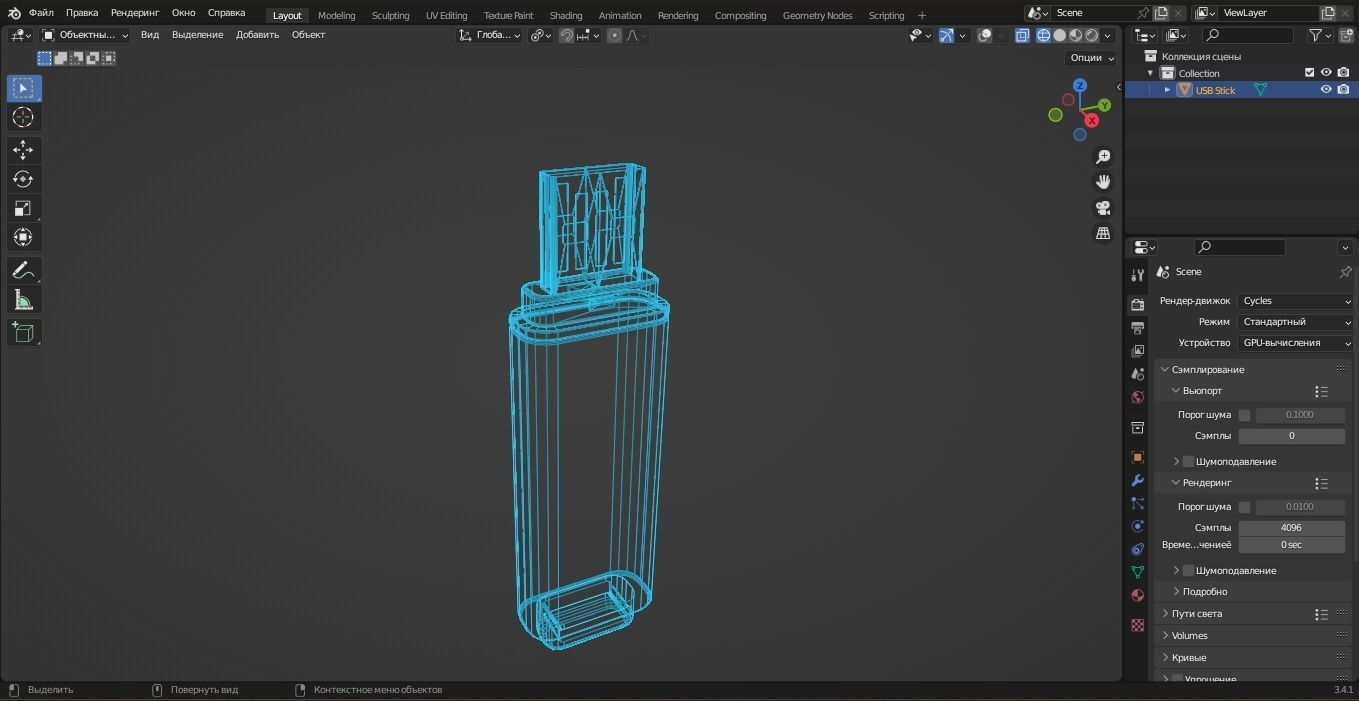The width and height of the screenshot is (1359, 701).
Task: Select the Add Cube tool
Action: [x=23, y=332]
